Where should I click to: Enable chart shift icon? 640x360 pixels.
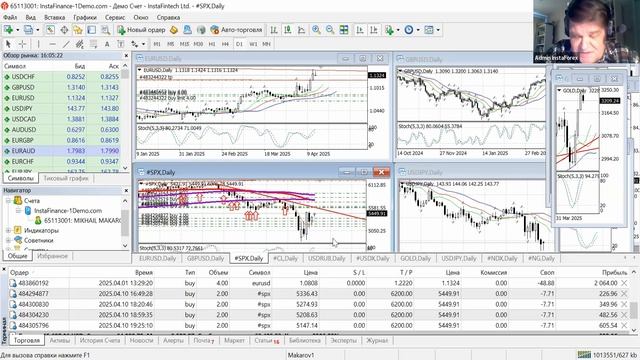coord(373,30)
